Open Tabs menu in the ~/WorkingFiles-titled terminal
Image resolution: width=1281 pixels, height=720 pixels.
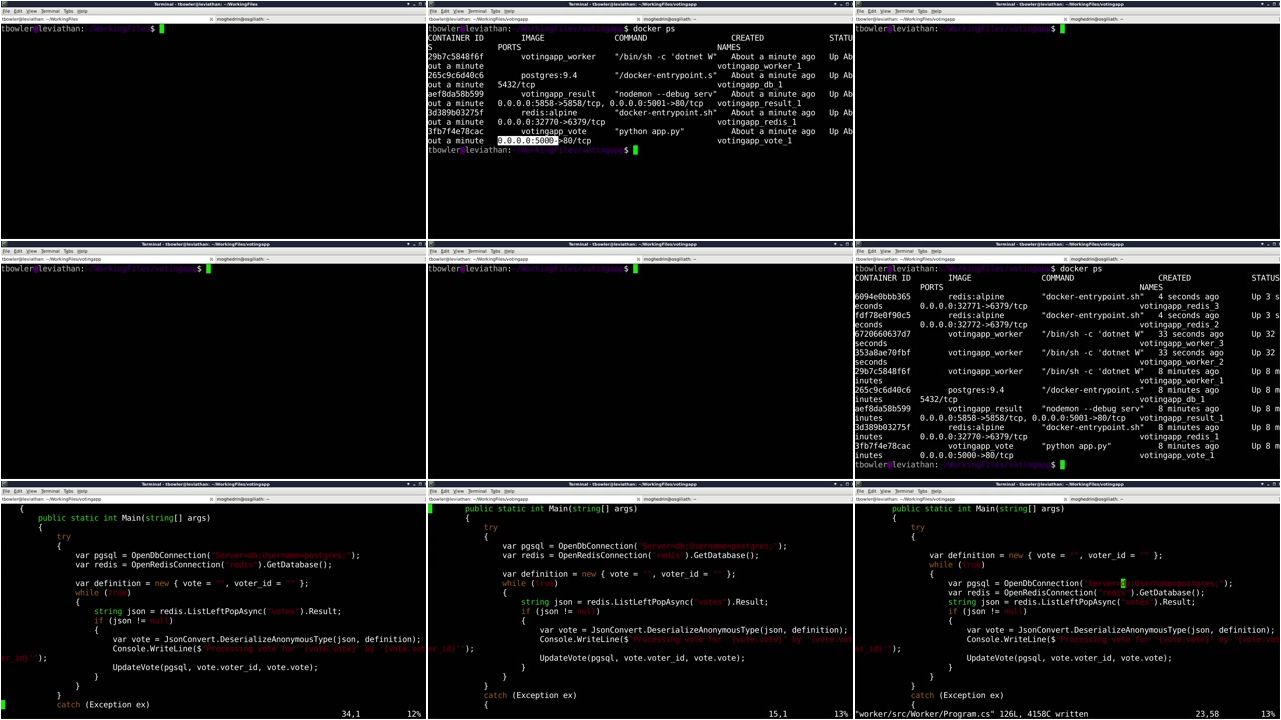[68, 11]
